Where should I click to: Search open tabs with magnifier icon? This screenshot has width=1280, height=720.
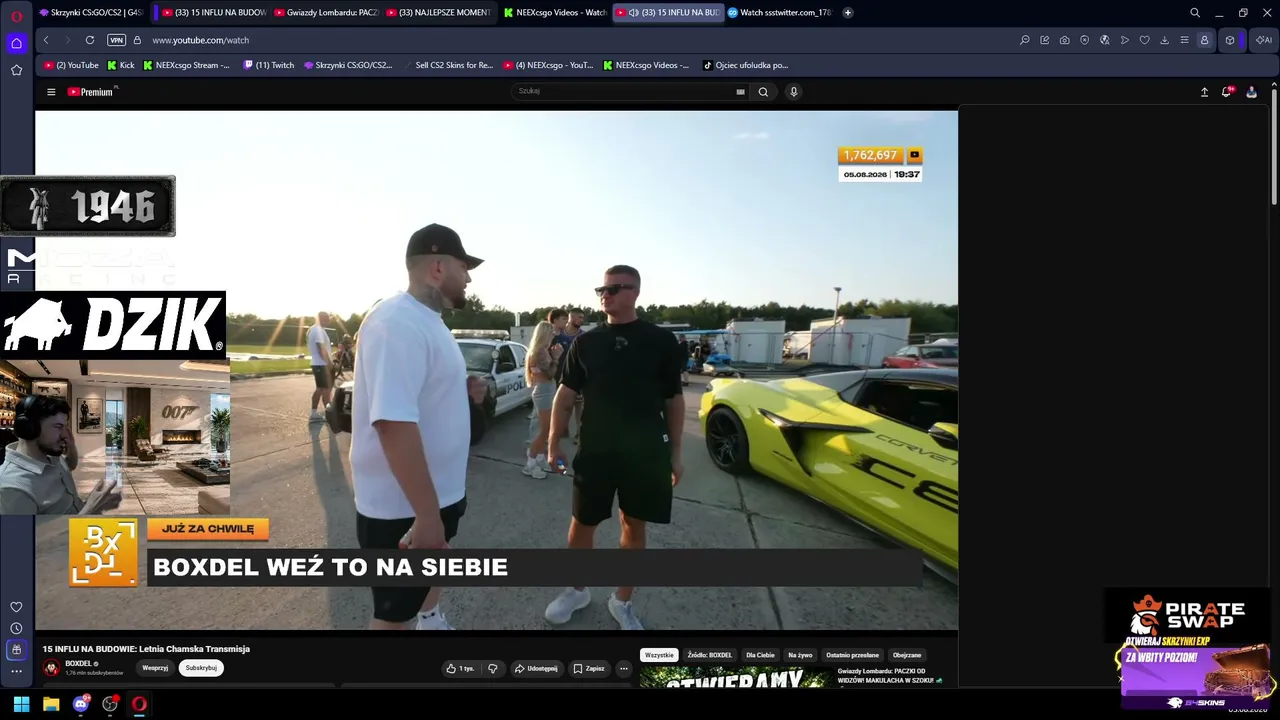pyautogui.click(x=1195, y=13)
